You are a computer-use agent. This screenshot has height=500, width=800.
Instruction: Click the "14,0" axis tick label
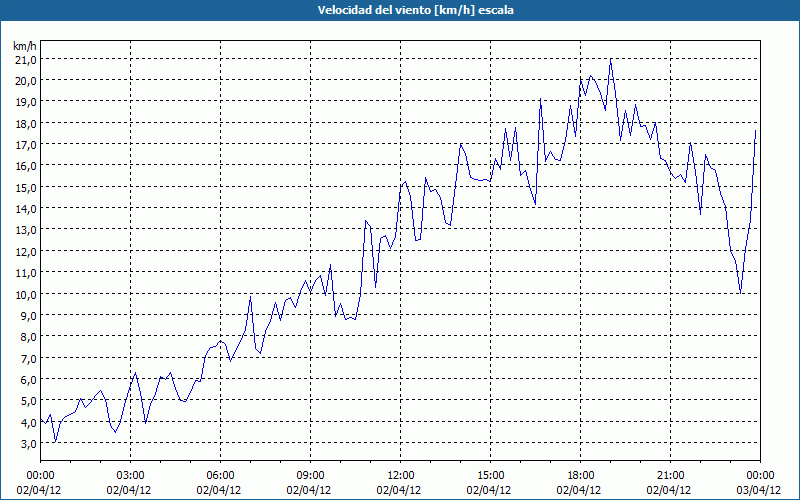[x=26, y=209]
